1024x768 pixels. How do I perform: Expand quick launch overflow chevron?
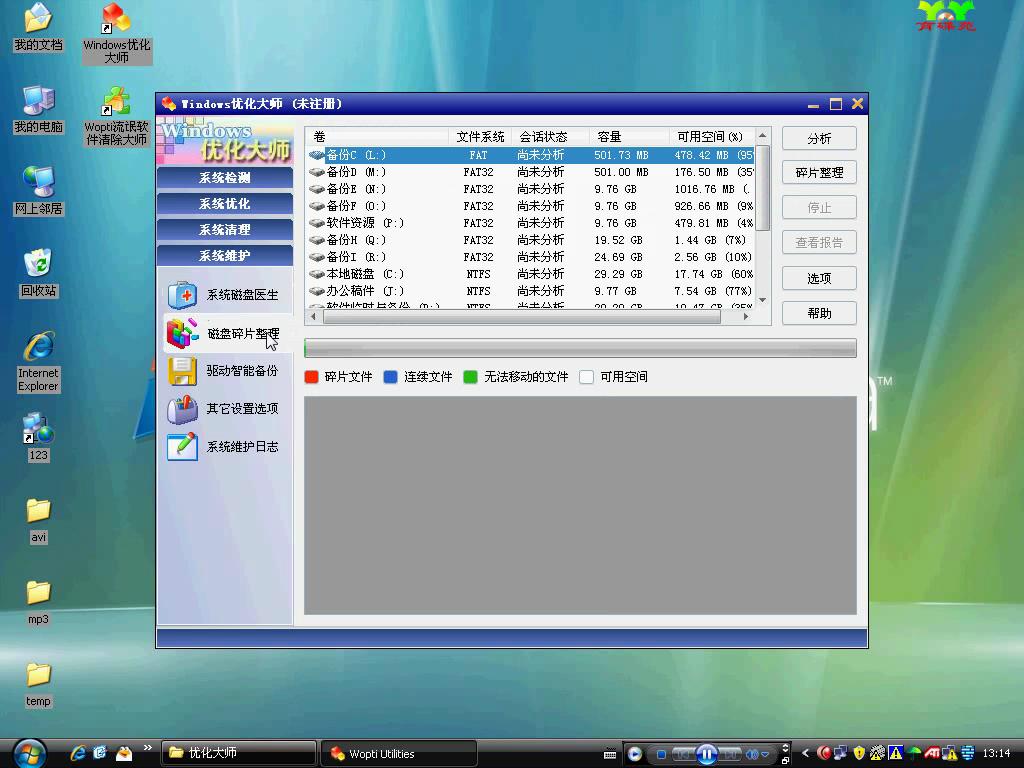(x=148, y=748)
